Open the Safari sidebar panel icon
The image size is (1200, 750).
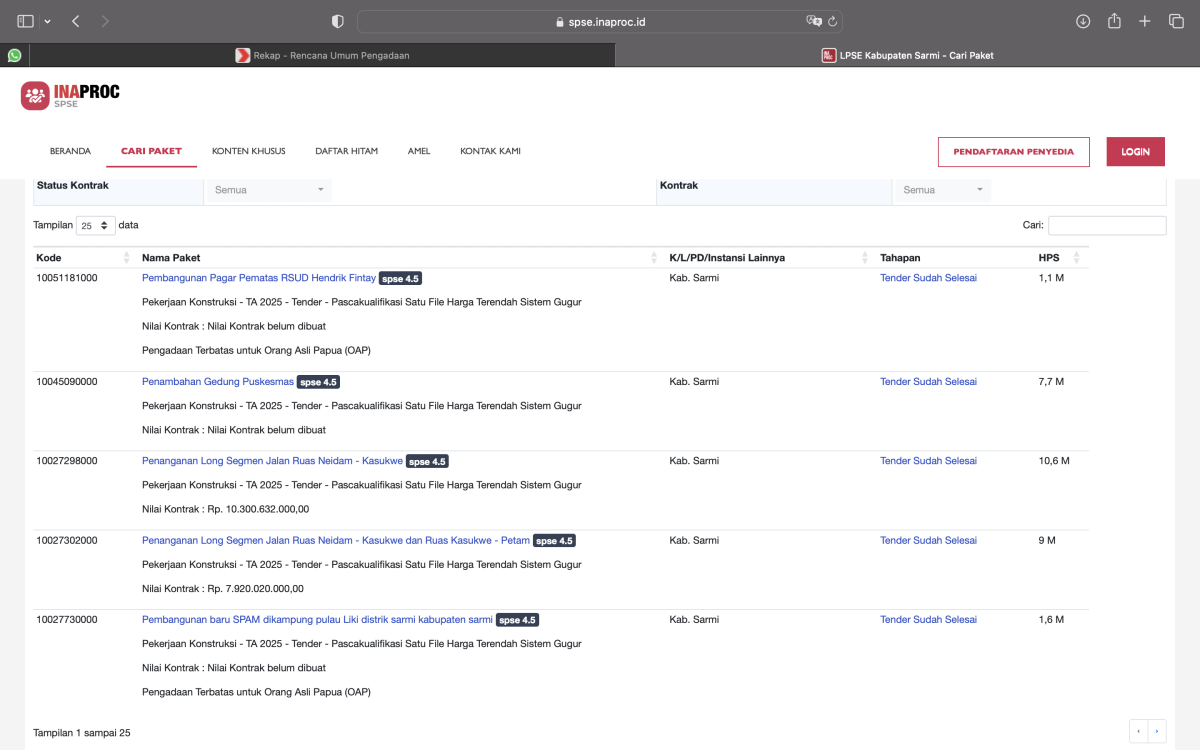point(26,21)
